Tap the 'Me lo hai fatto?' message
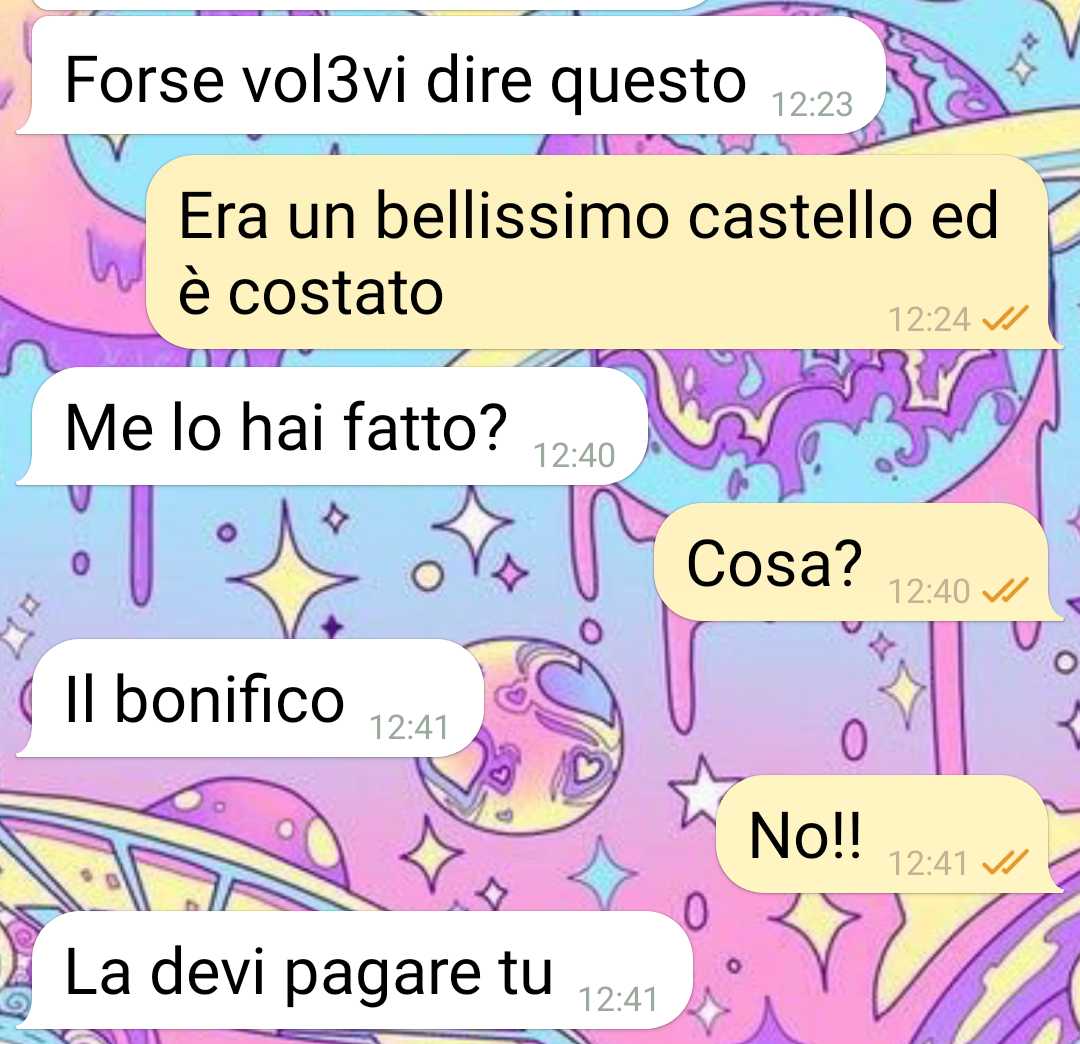1080x1044 pixels. [x=332, y=426]
